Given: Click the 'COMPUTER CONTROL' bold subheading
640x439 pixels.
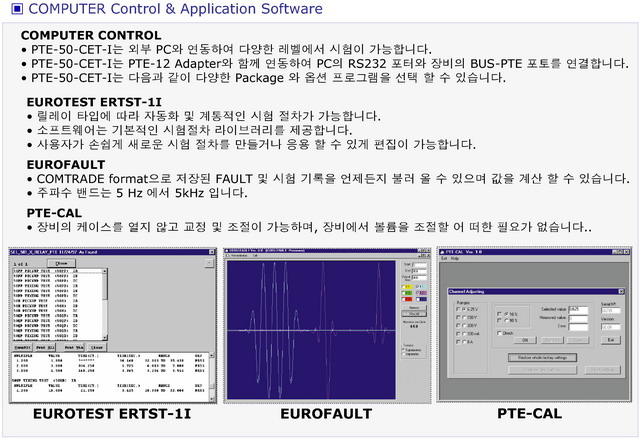Looking at the screenshot, I should pyautogui.click(x=91, y=35).
